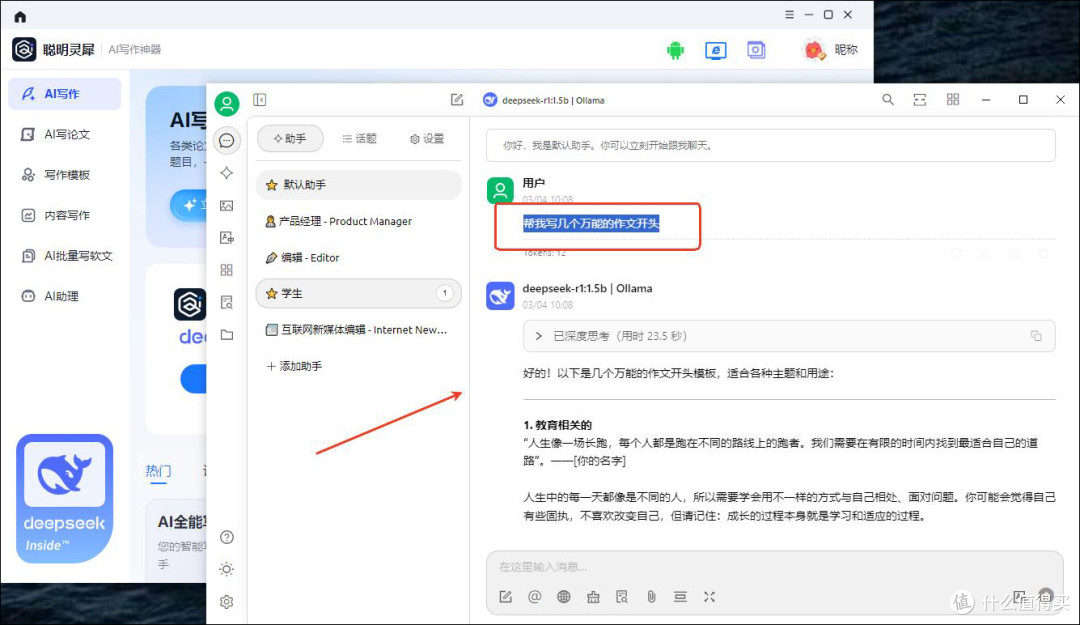Screen dimensions: 1080x625
Task: Open the hamburger menu in 聪明灵犀 title bar
Action: (x=789, y=14)
